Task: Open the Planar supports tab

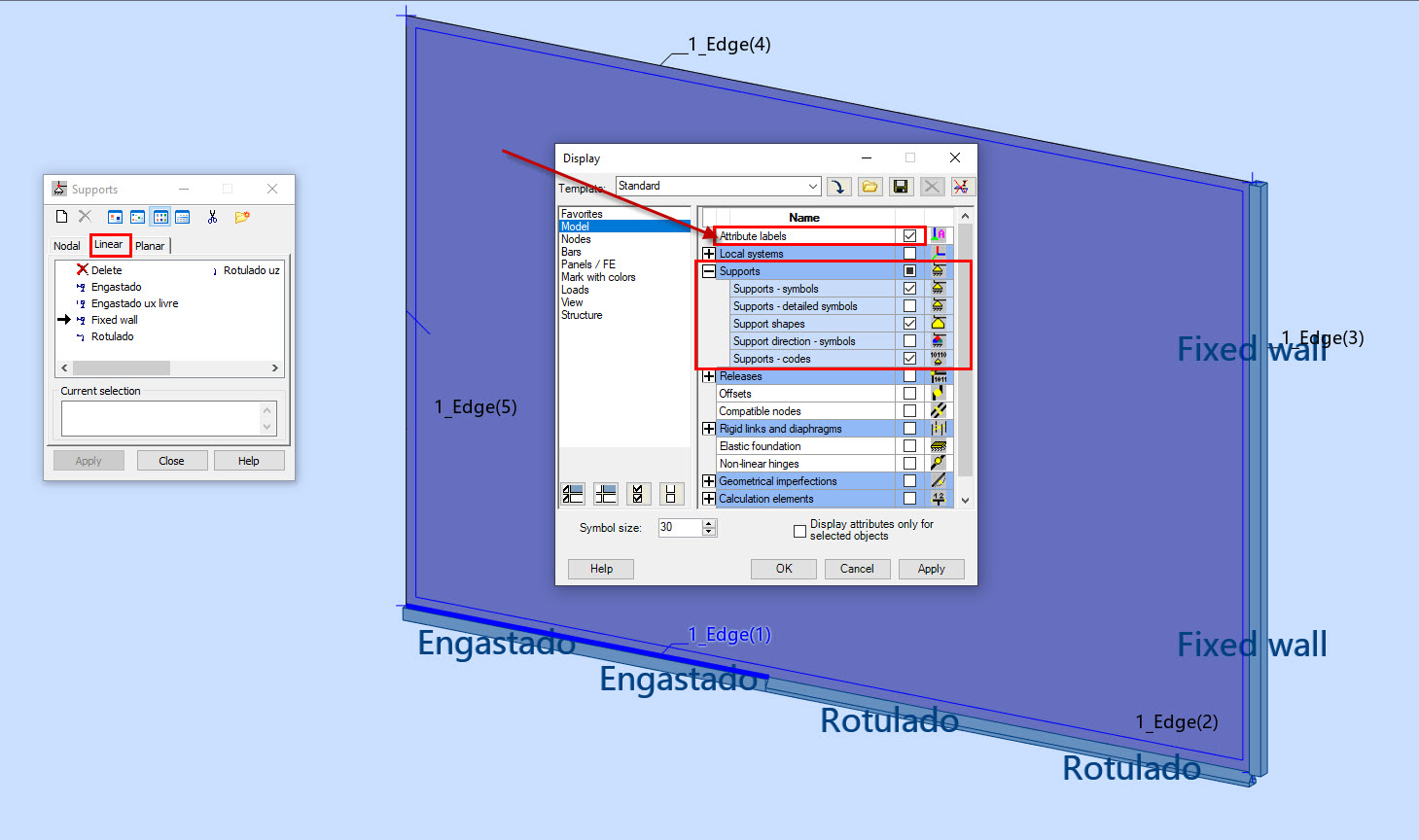Action: [x=150, y=245]
